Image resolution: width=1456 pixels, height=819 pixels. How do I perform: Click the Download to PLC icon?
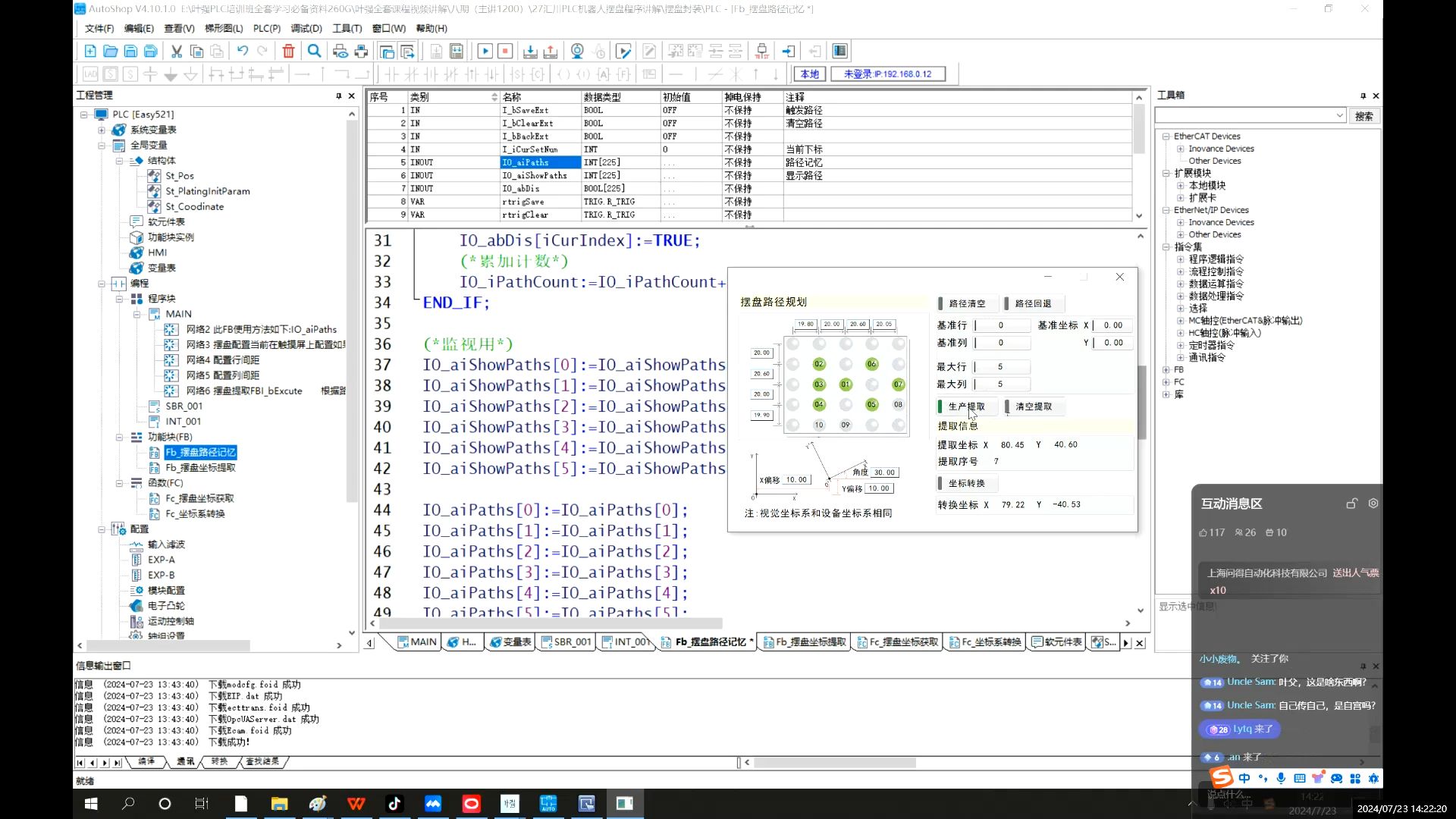(530, 52)
